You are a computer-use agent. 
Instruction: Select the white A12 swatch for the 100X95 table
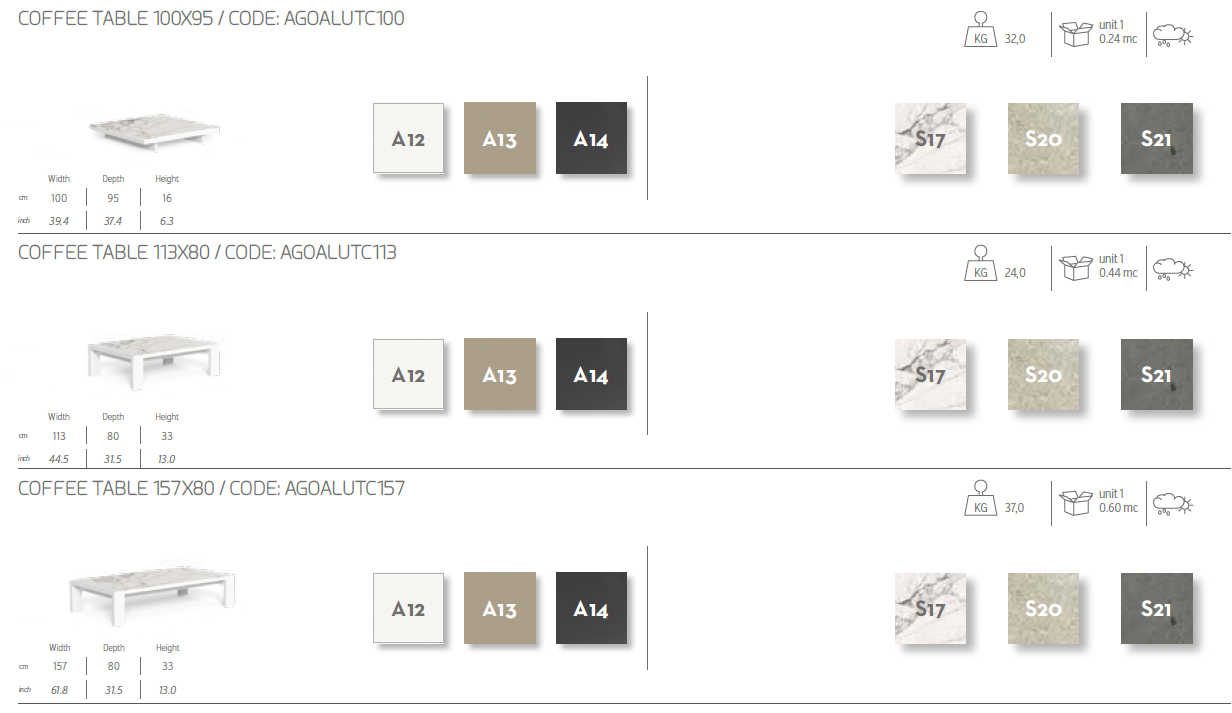[x=408, y=138]
